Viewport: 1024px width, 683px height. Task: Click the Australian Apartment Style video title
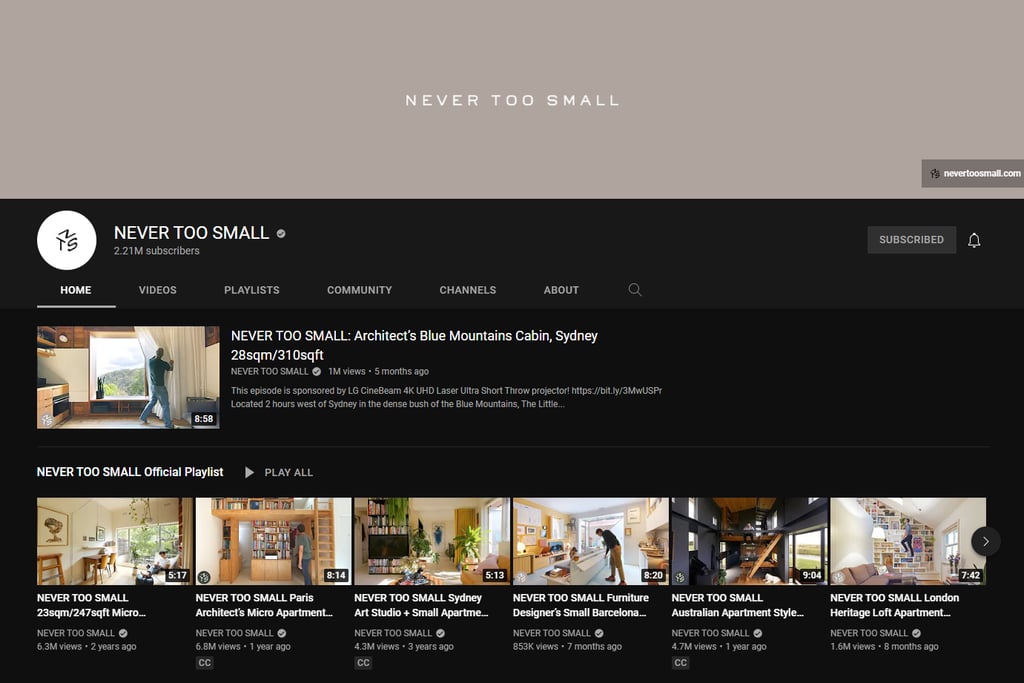coord(738,605)
